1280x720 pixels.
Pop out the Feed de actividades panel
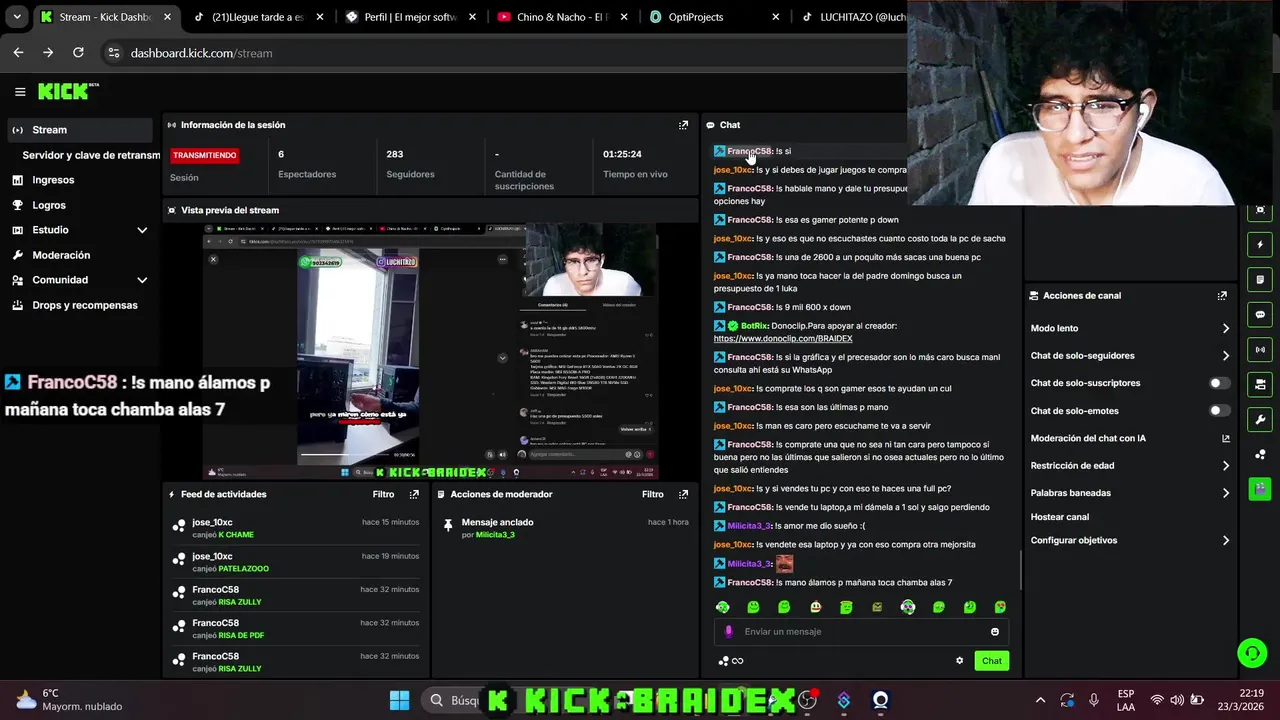414,494
